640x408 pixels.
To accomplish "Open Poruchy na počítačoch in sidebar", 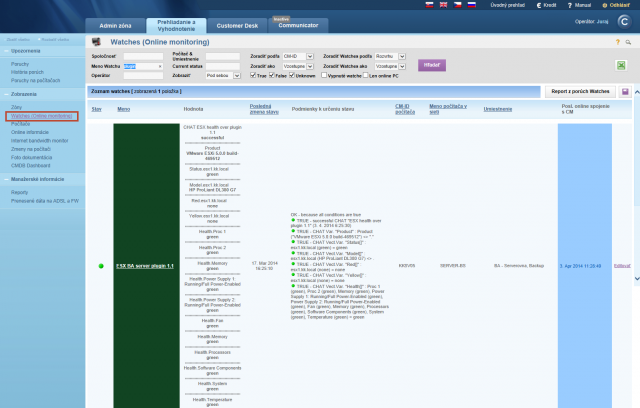I will click(36, 80).
